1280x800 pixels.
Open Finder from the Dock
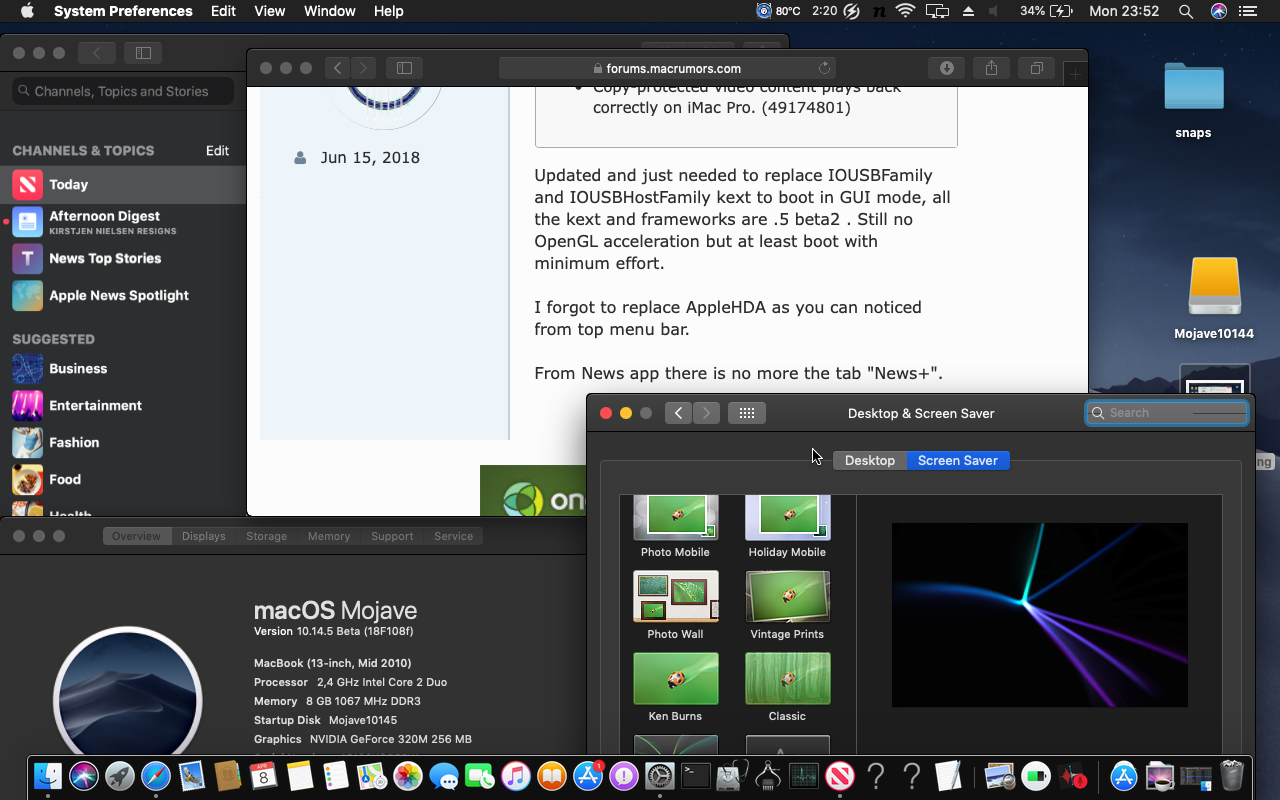[x=48, y=776]
